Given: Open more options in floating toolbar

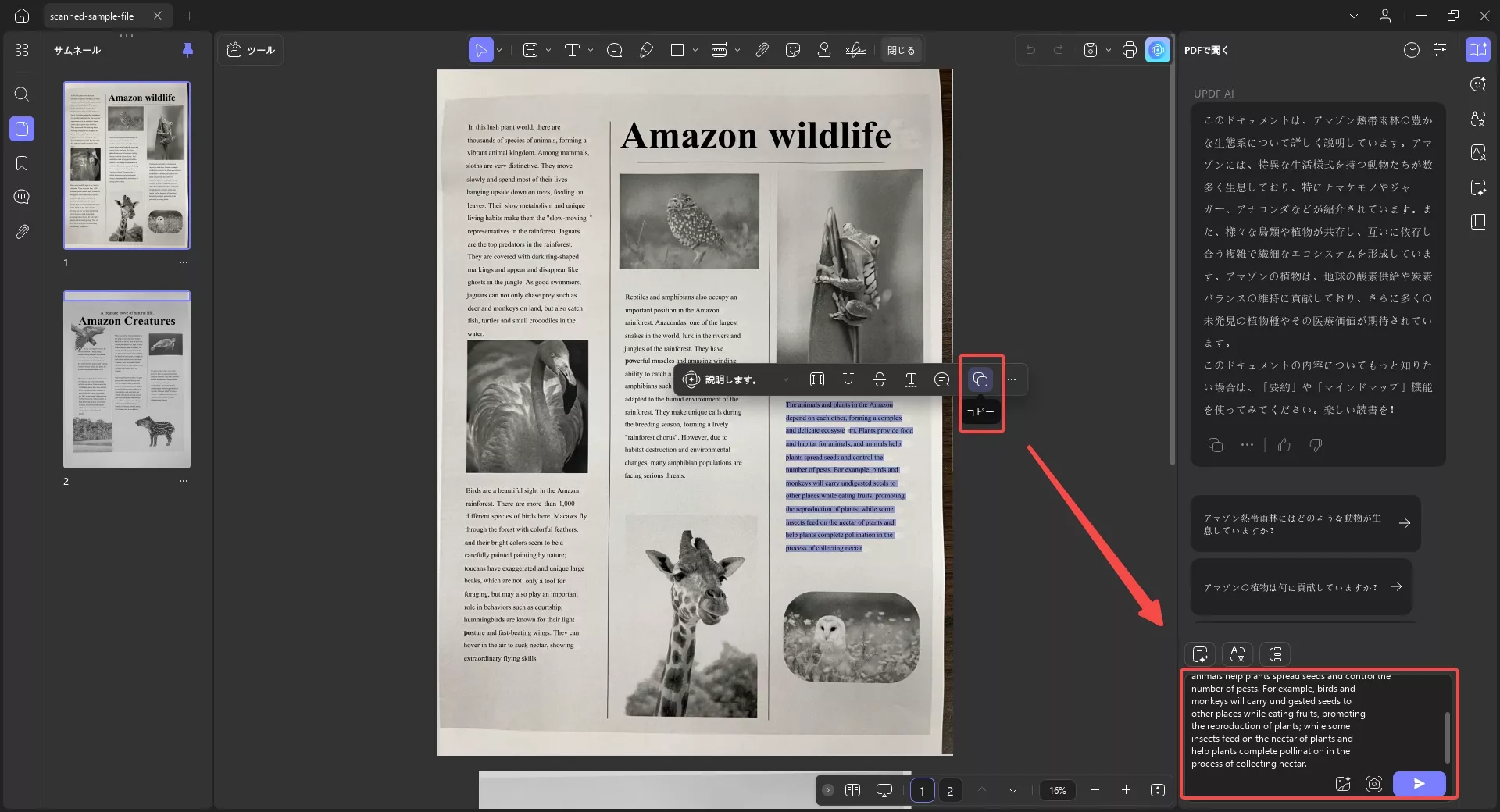Looking at the screenshot, I should tap(1012, 379).
